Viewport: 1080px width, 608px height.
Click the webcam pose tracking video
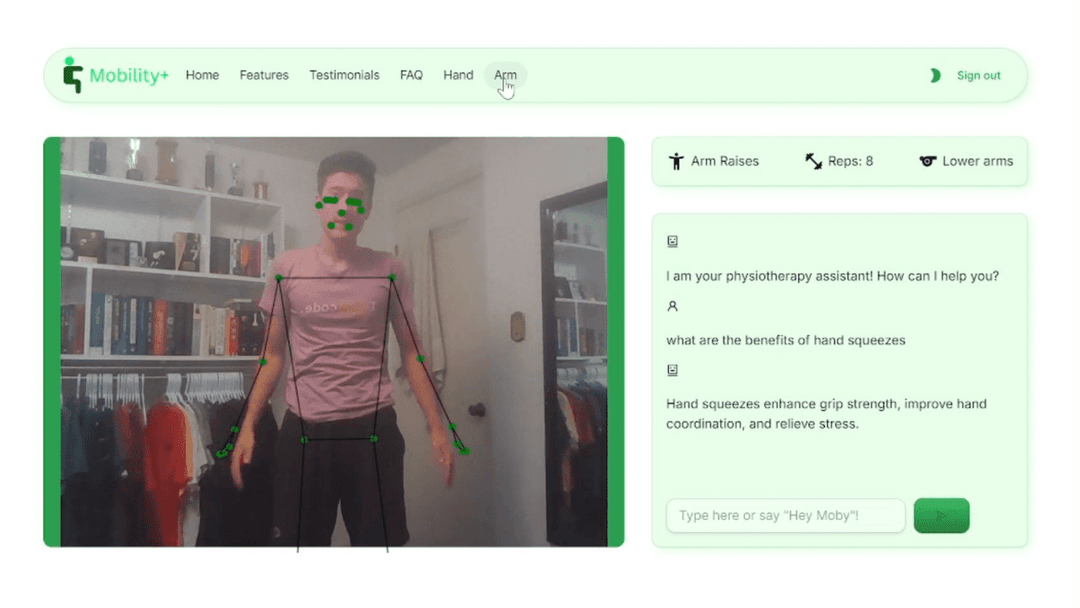333,342
